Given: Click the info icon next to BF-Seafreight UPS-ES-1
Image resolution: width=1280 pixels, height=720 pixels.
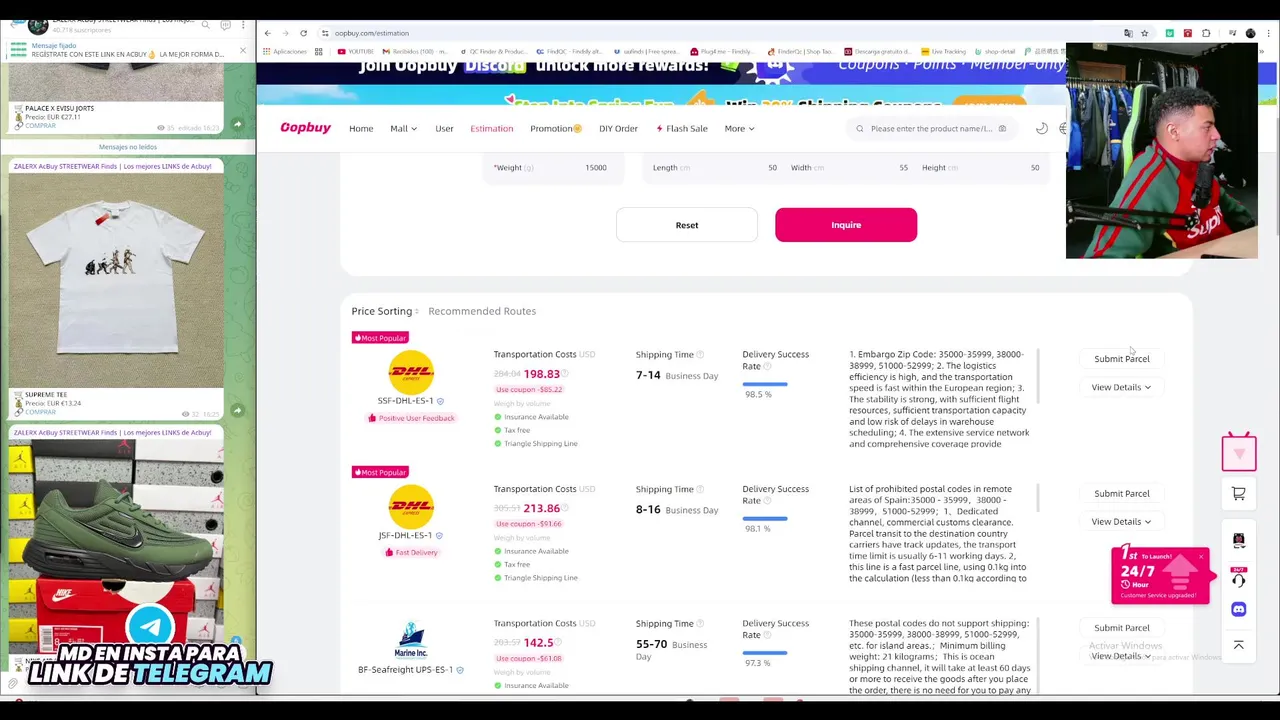Looking at the screenshot, I should click(460, 670).
